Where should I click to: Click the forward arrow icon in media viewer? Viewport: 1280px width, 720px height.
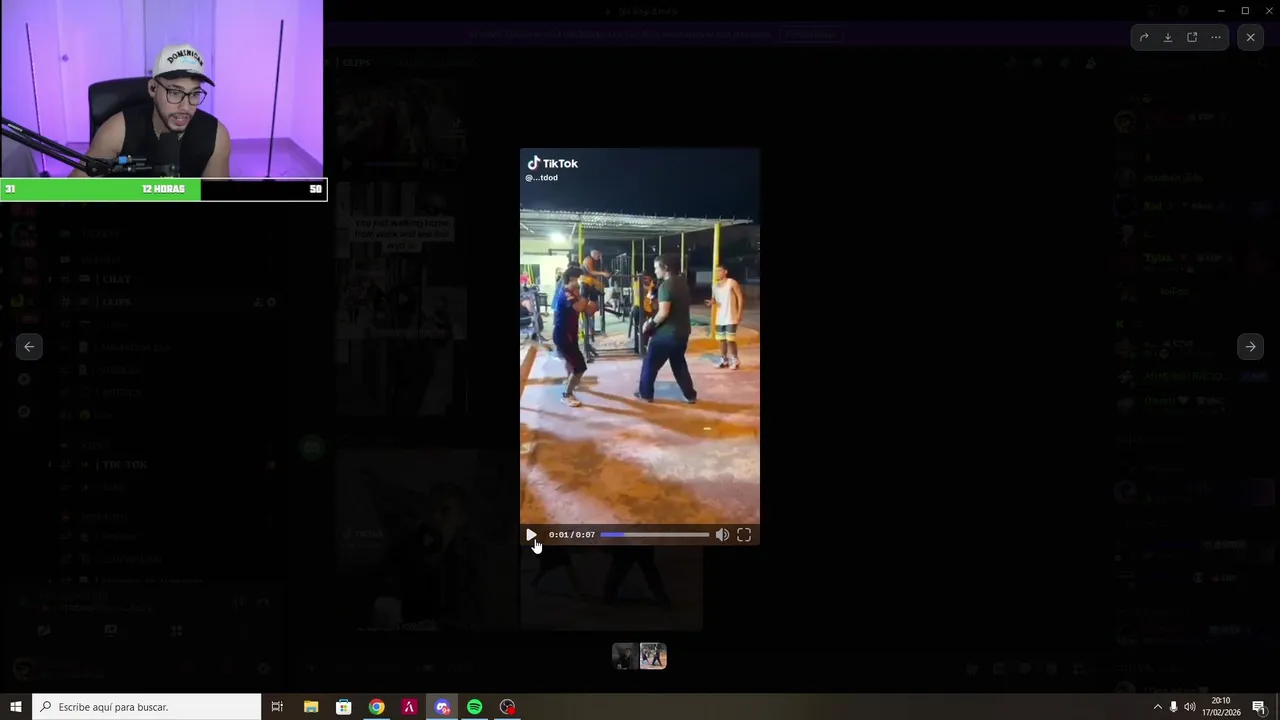[x=1144, y=37]
